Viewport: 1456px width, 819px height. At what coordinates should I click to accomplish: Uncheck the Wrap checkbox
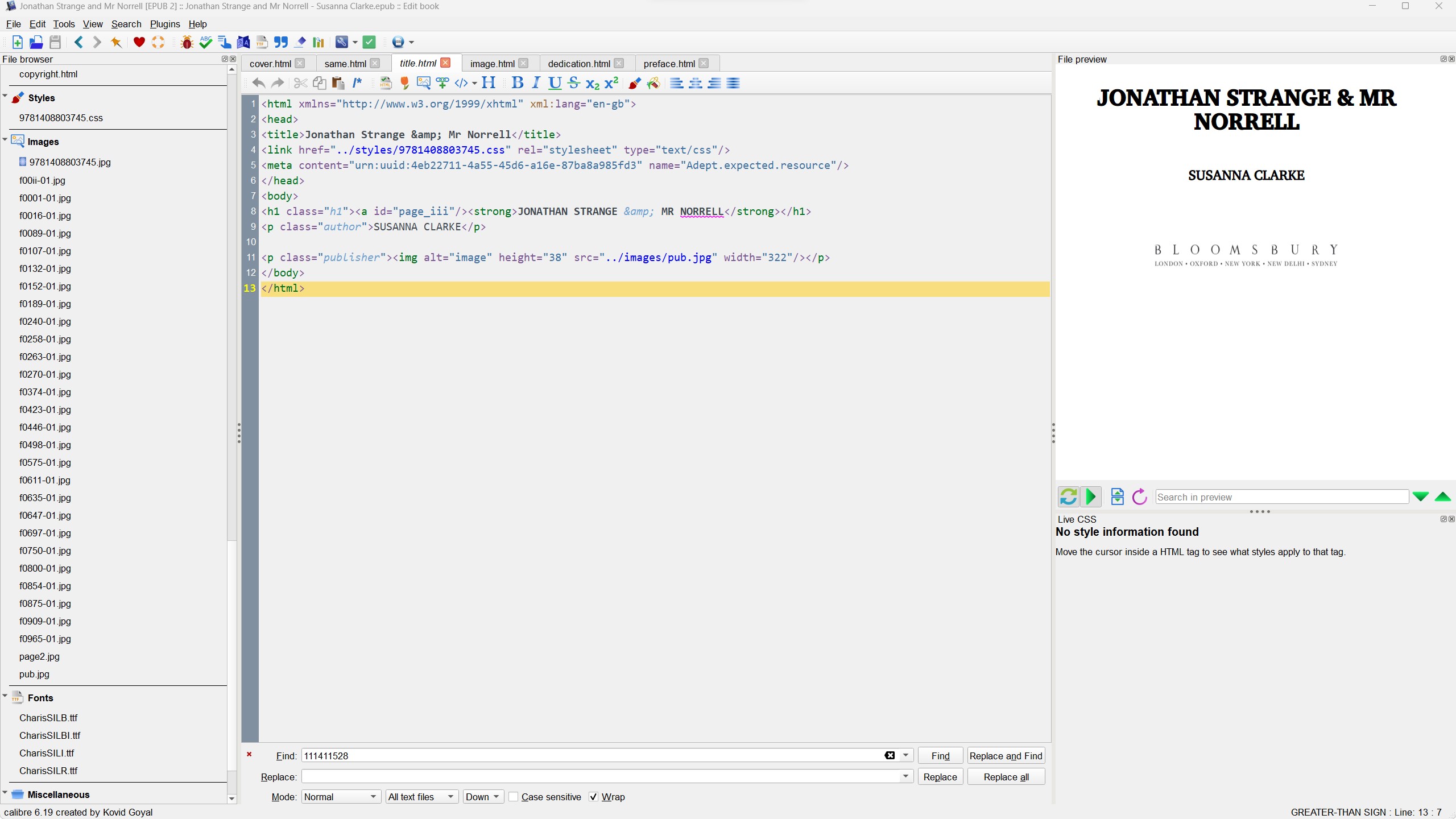pos(594,797)
